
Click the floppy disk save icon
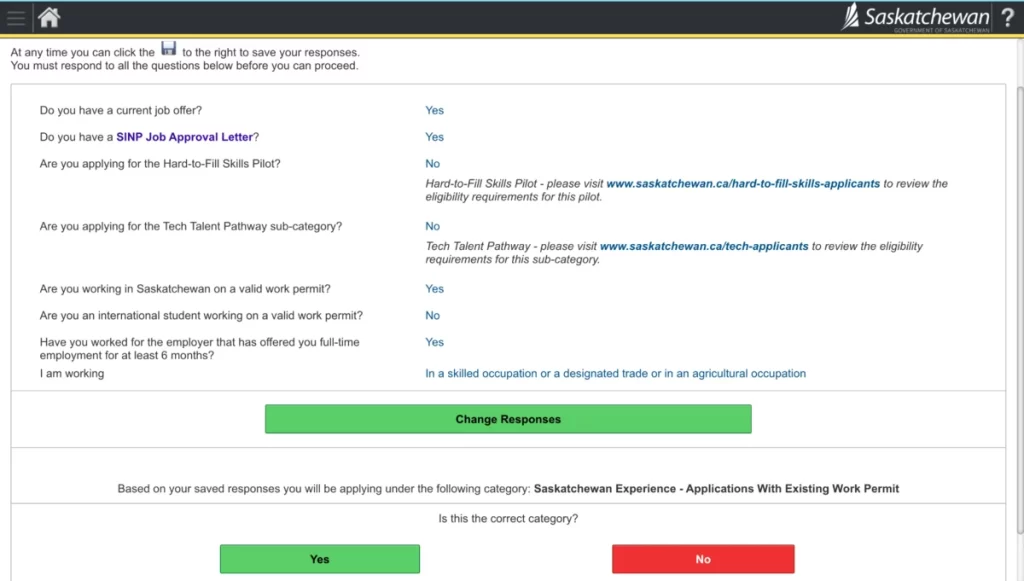(168, 50)
